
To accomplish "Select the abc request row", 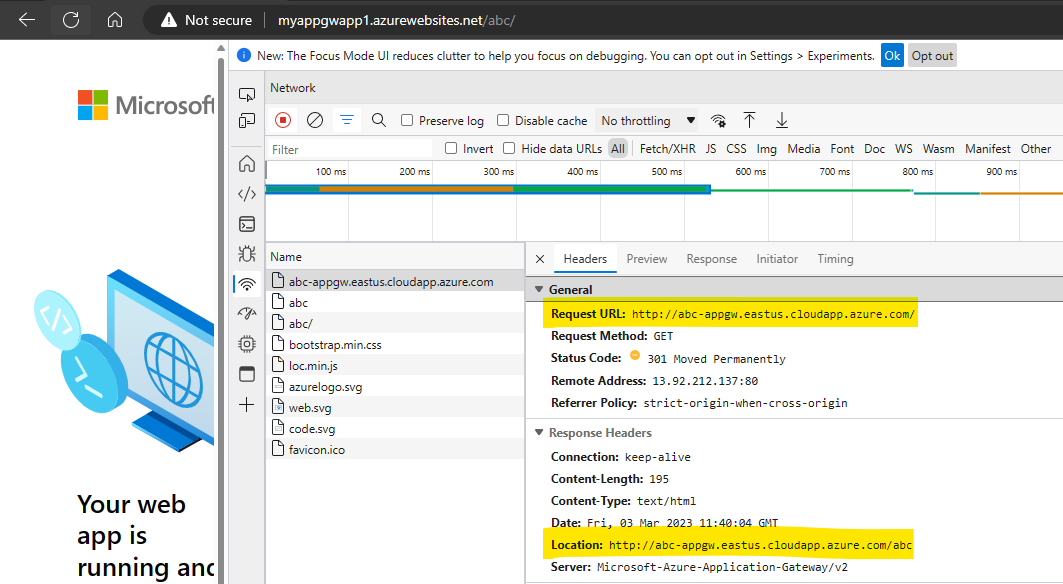I will [x=395, y=303].
